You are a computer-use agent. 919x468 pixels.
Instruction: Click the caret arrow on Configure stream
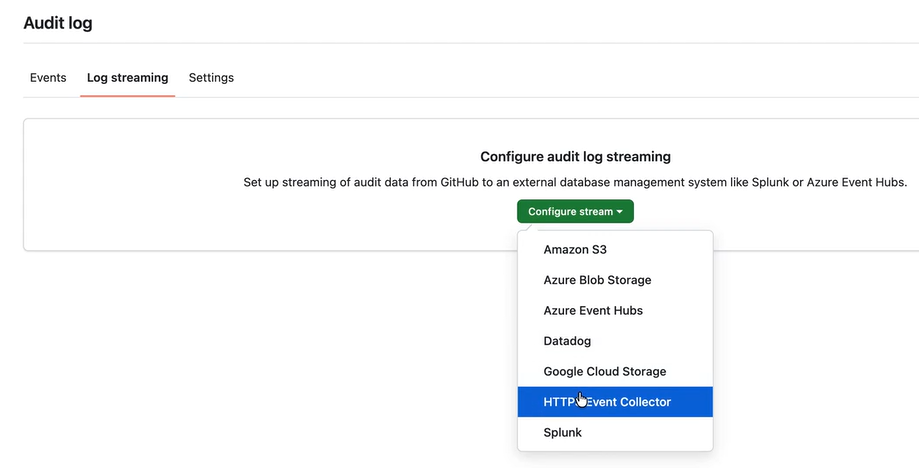[620, 212]
